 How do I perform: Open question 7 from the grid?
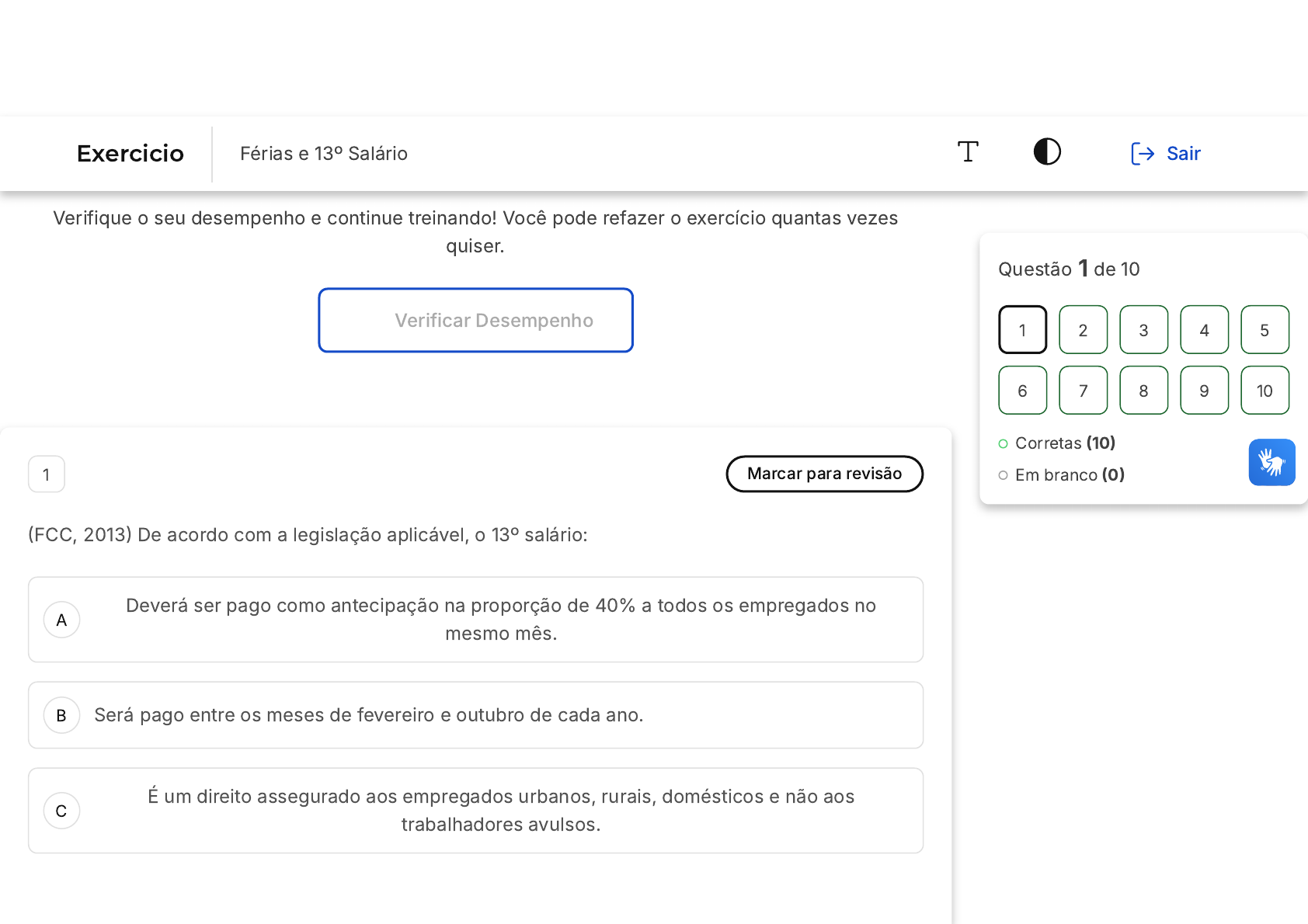click(x=1083, y=391)
